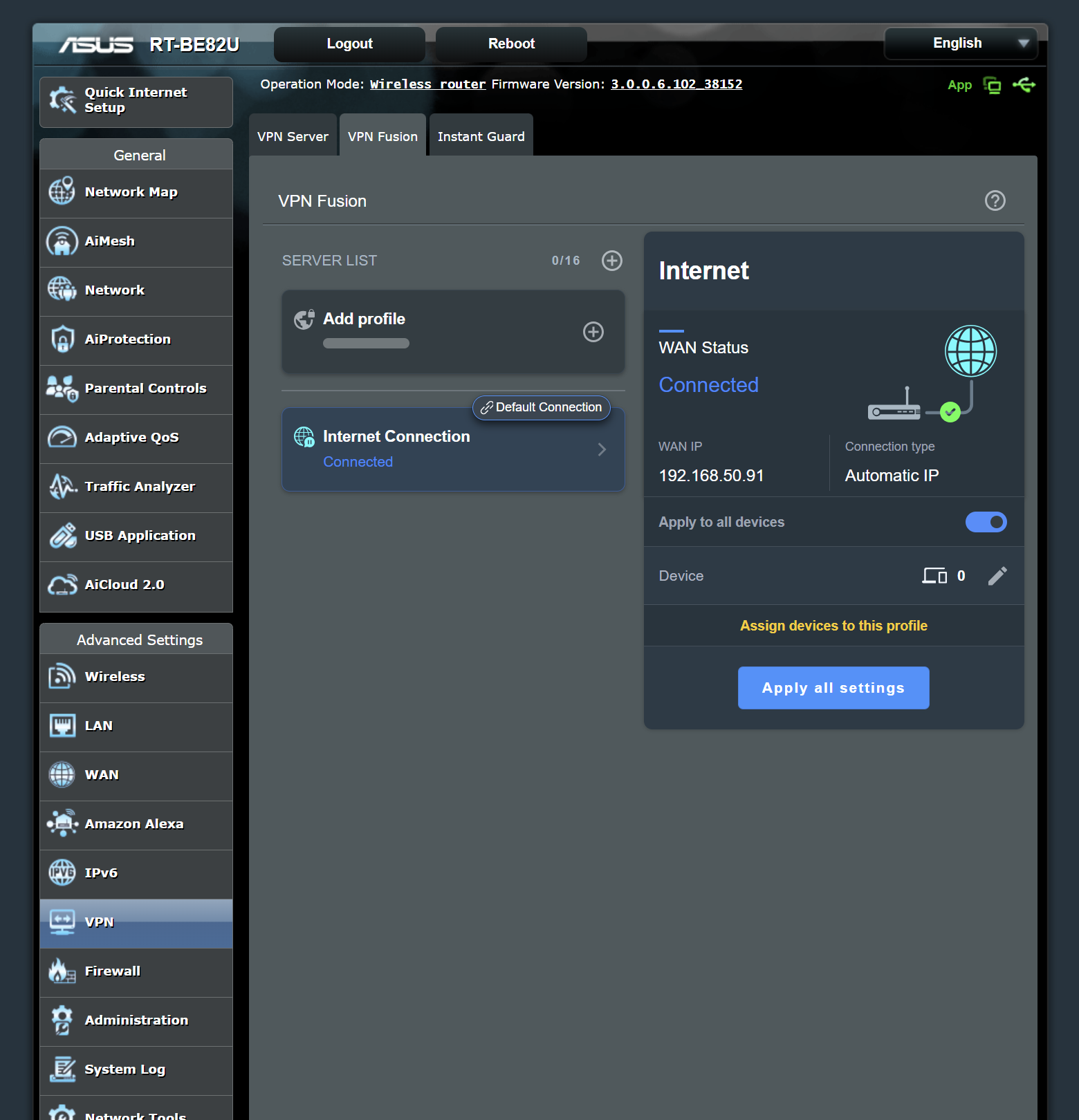Click the Apply all settings button
Screen dimensions: 1079x1120
[x=833, y=688]
